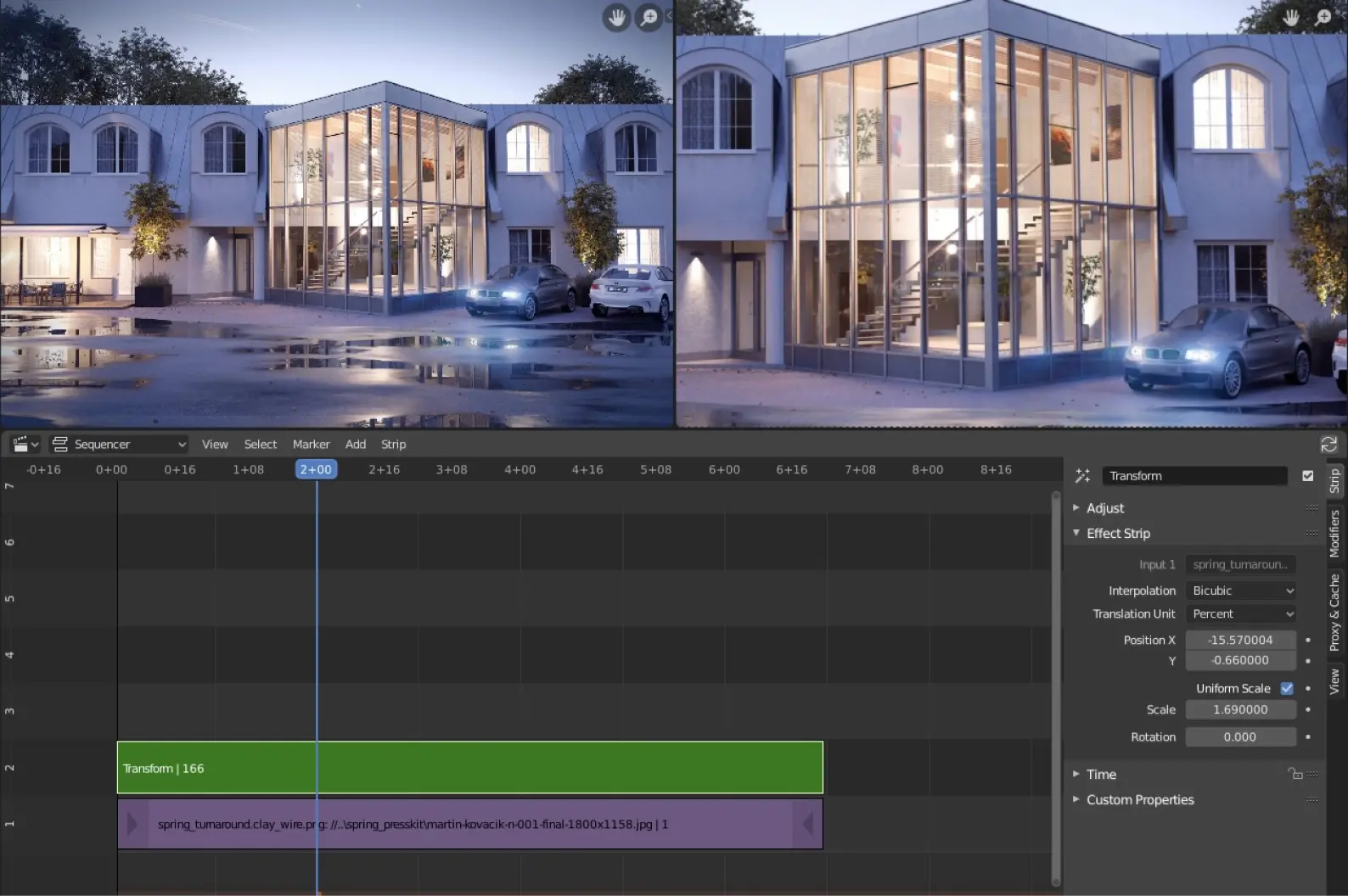This screenshot has height=896, width=1348.
Task: Click the zoom magnifier in right preview
Action: tap(1323, 18)
